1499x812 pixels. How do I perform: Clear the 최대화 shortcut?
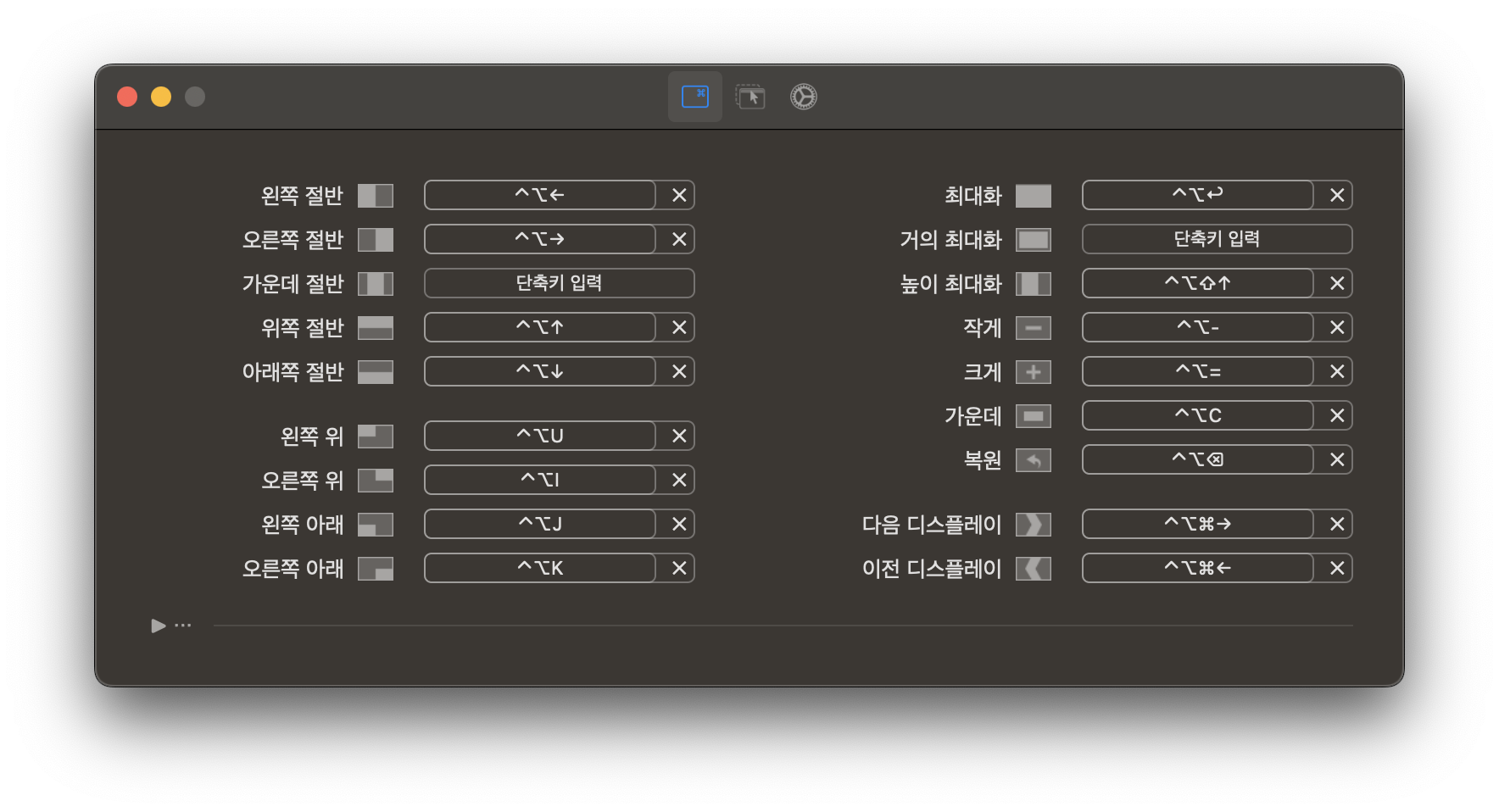1337,195
